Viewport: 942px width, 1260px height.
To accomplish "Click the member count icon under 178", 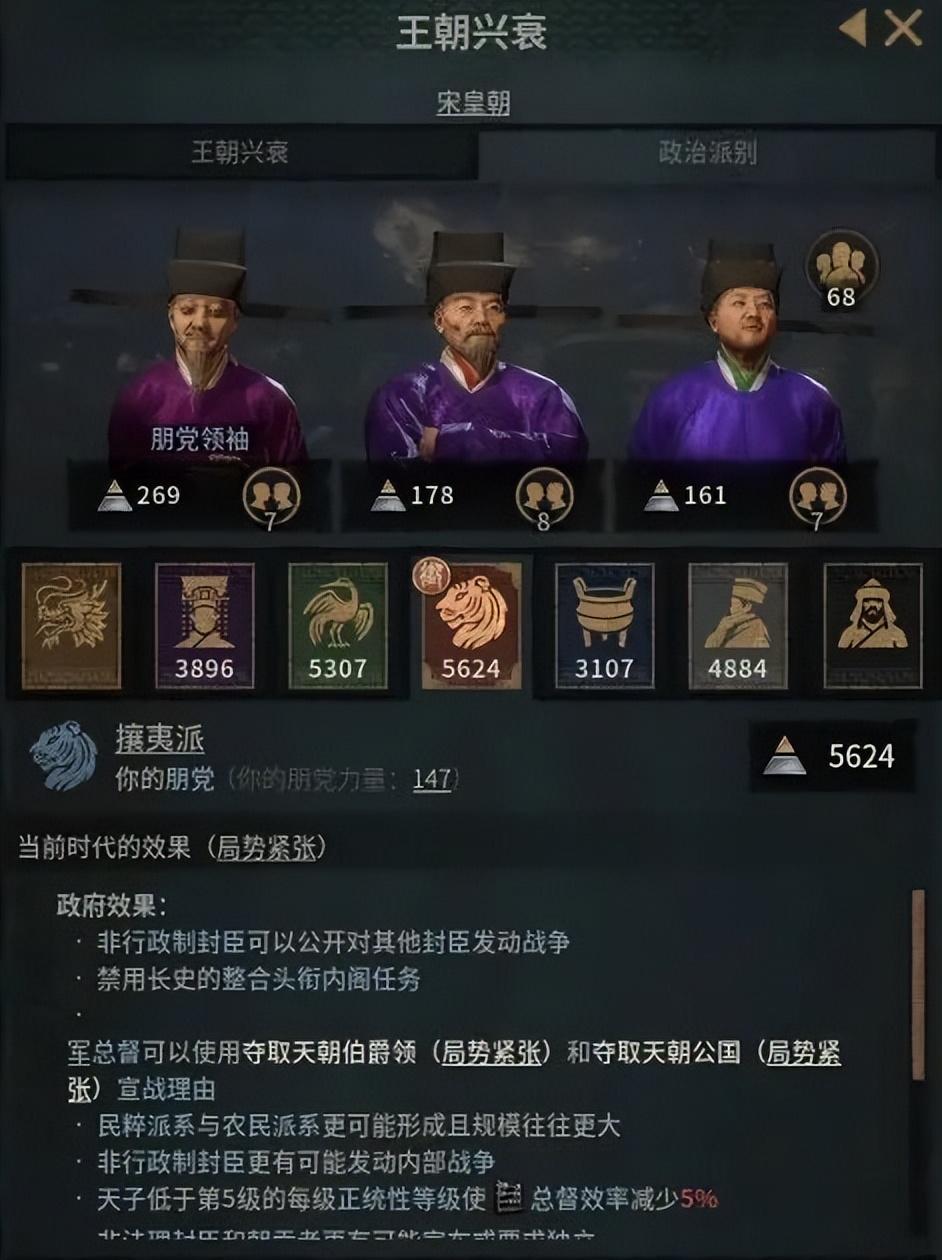I will tap(544, 497).
